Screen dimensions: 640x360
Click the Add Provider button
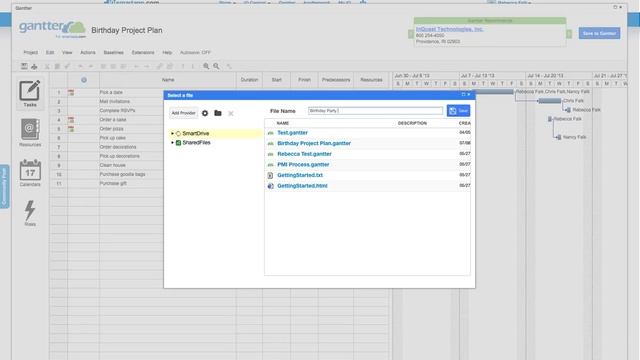tap(183, 113)
